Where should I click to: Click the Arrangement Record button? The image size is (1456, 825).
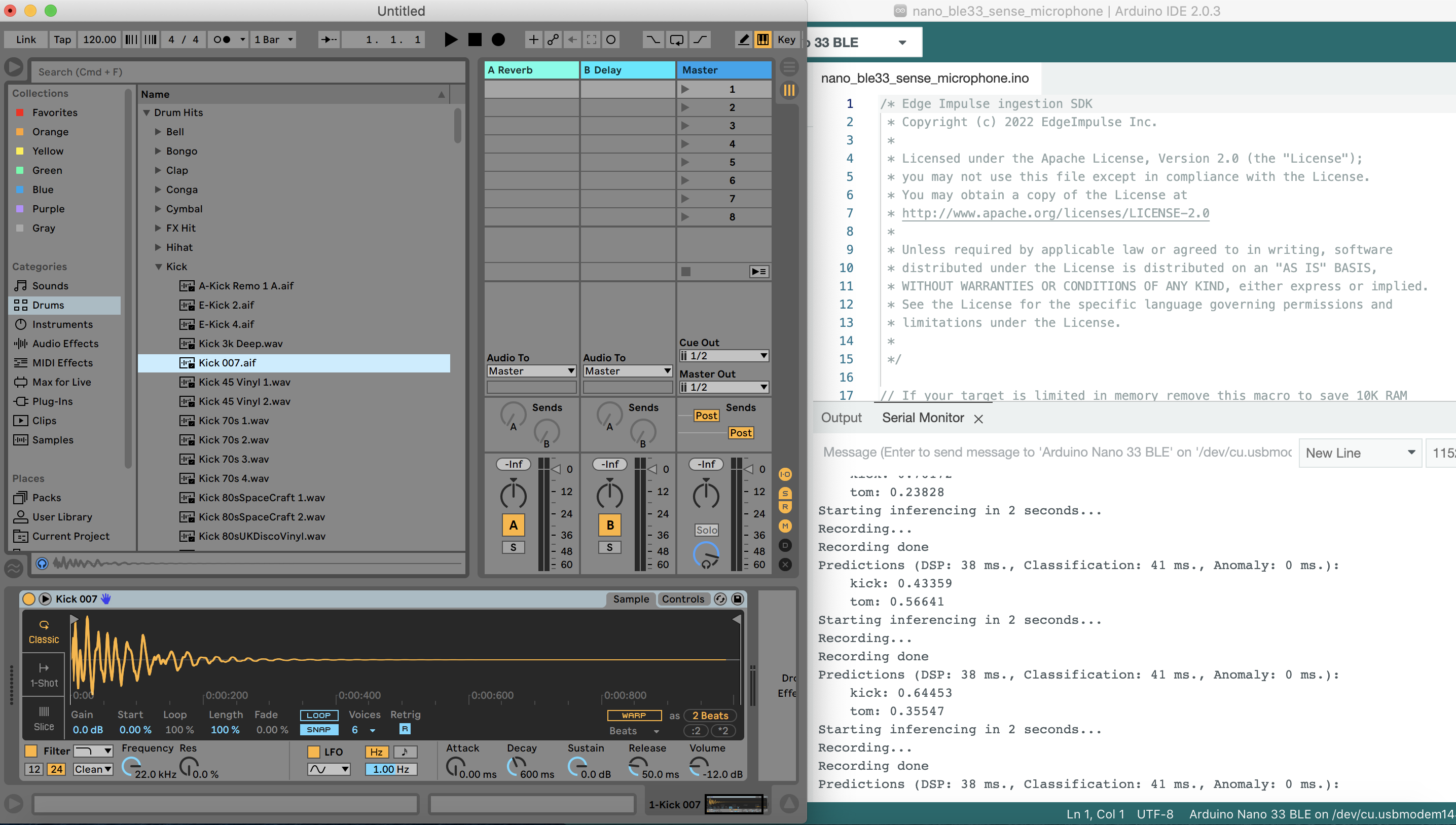tap(498, 40)
